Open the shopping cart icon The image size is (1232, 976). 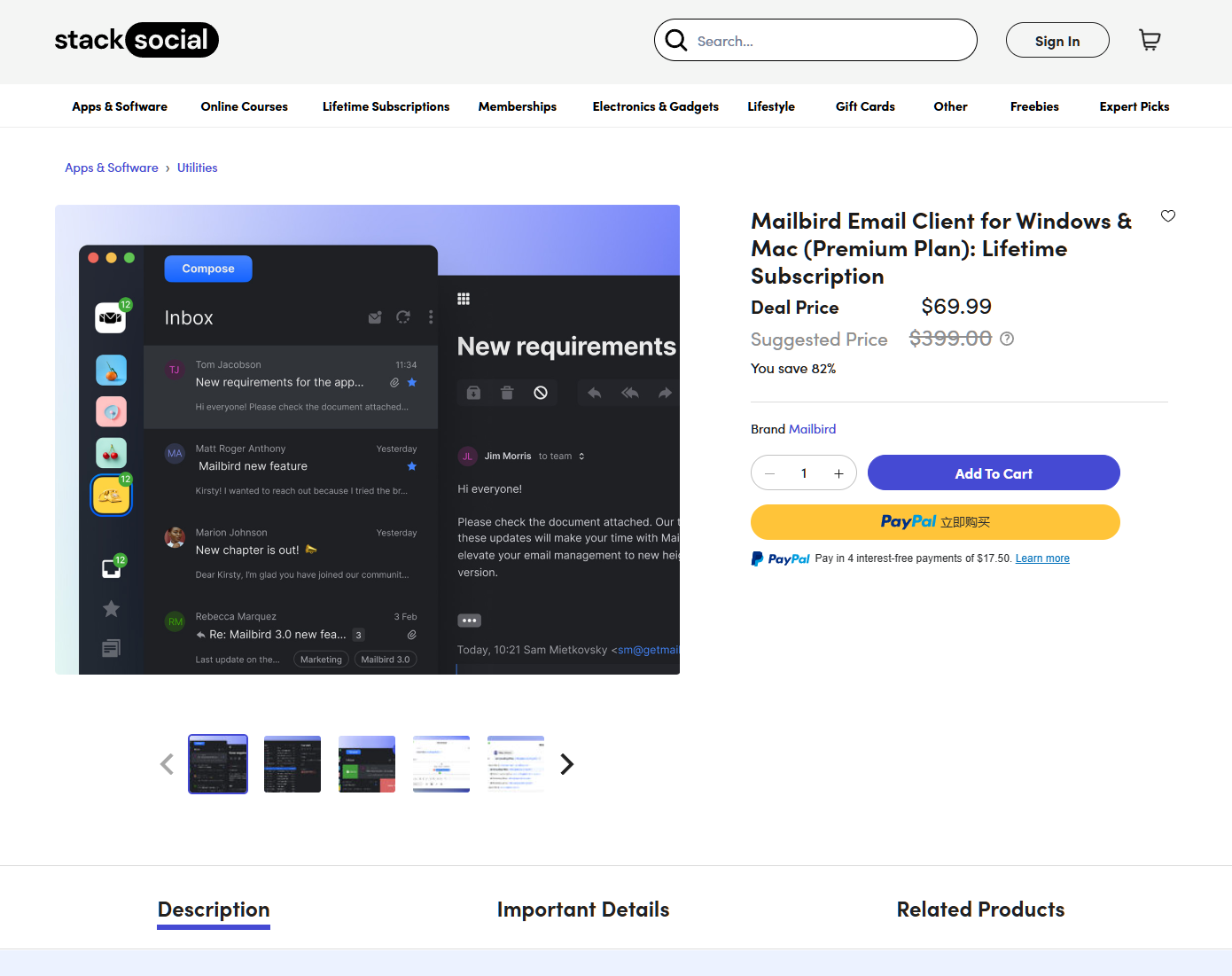pos(1150,40)
